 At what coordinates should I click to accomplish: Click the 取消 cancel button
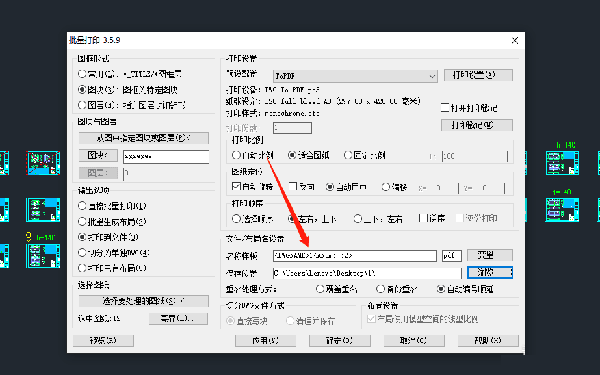click(414, 341)
